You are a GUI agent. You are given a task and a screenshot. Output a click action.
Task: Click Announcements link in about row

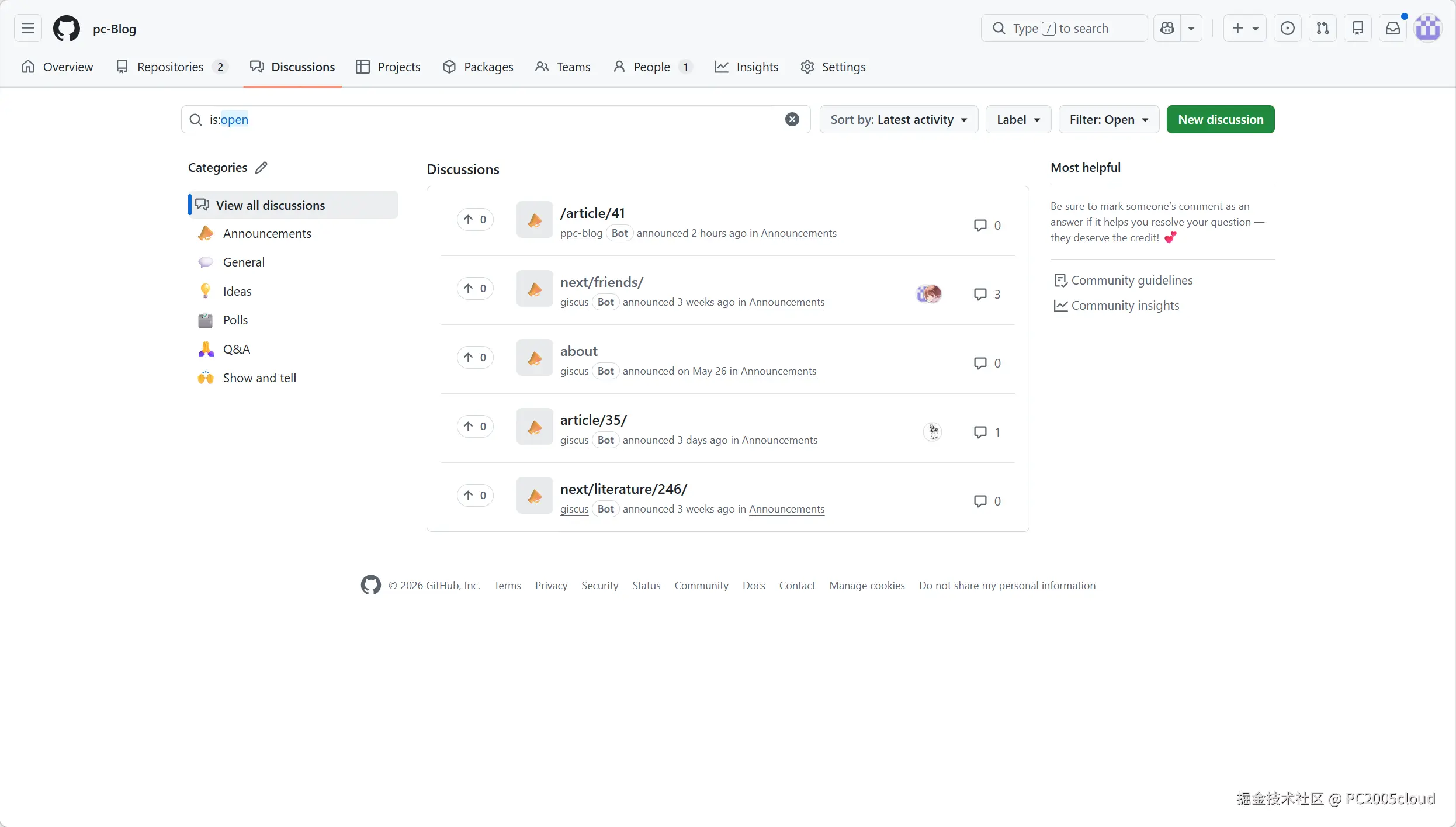click(778, 371)
